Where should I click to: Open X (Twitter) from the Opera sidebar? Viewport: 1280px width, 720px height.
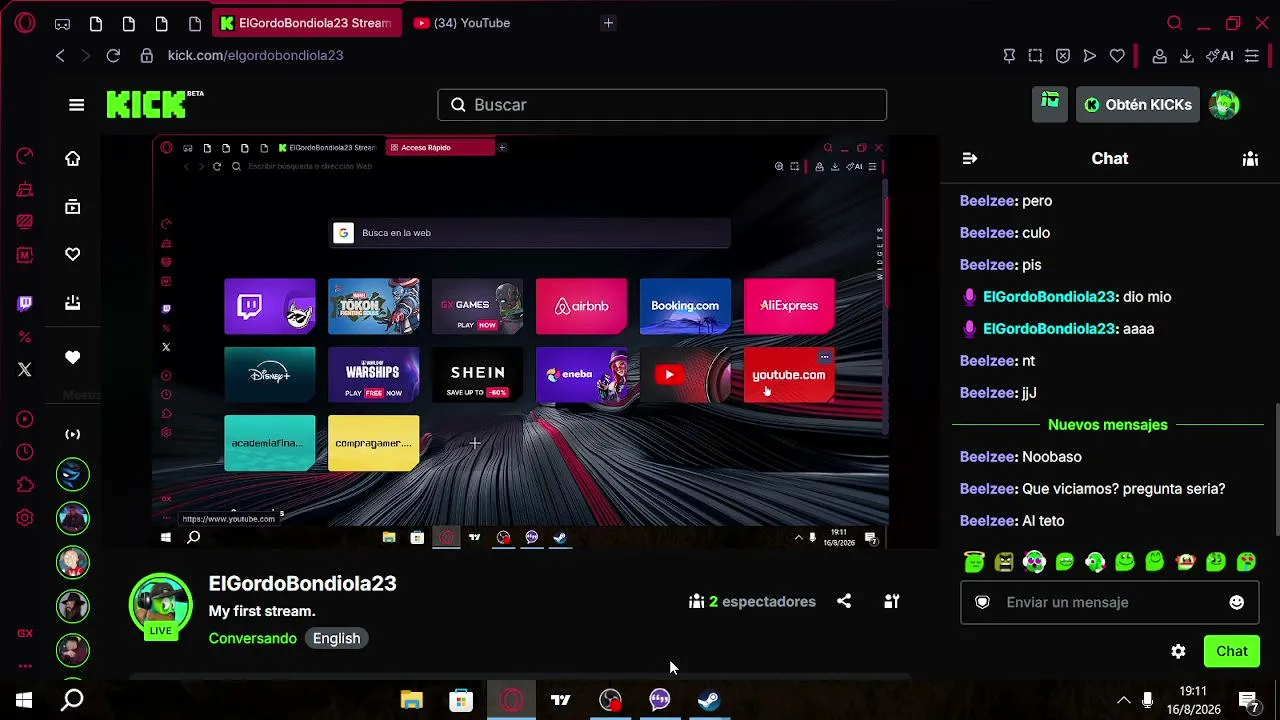pos(25,370)
